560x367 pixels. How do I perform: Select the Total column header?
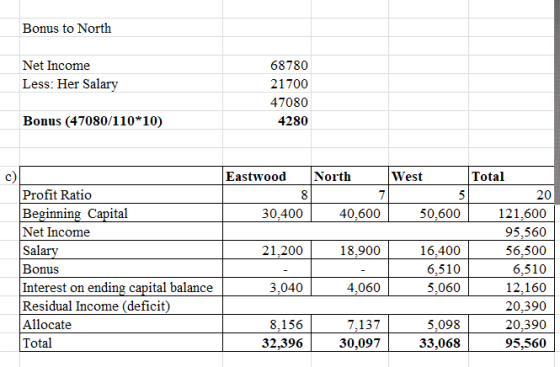(x=511, y=176)
